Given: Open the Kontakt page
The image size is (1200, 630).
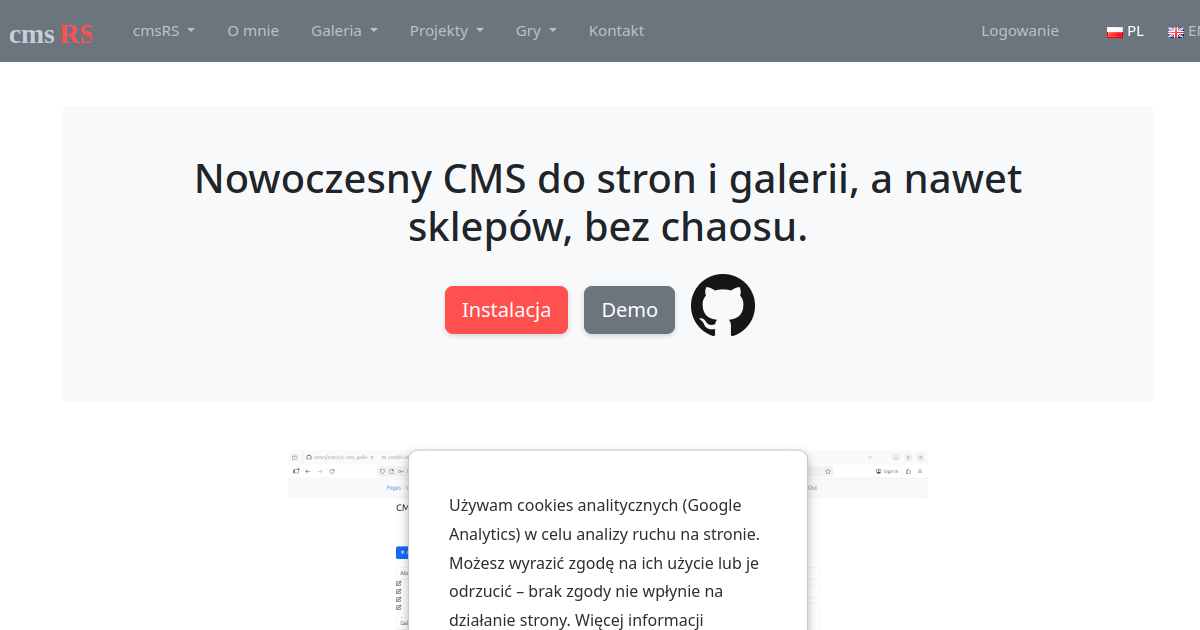Looking at the screenshot, I should click(x=616, y=31).
